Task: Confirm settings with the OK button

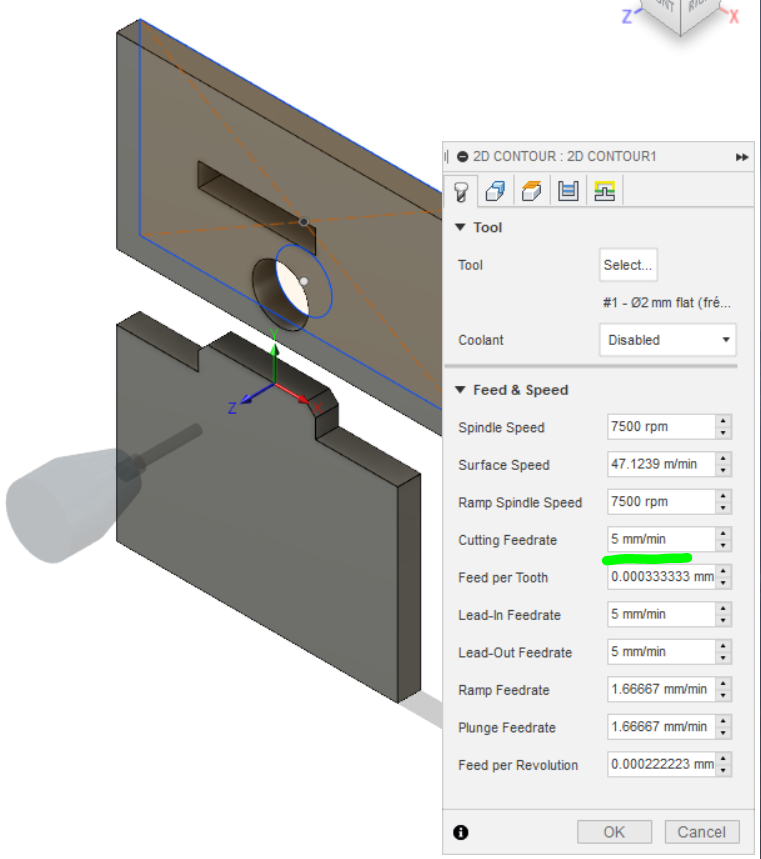Action: [614, 832]
